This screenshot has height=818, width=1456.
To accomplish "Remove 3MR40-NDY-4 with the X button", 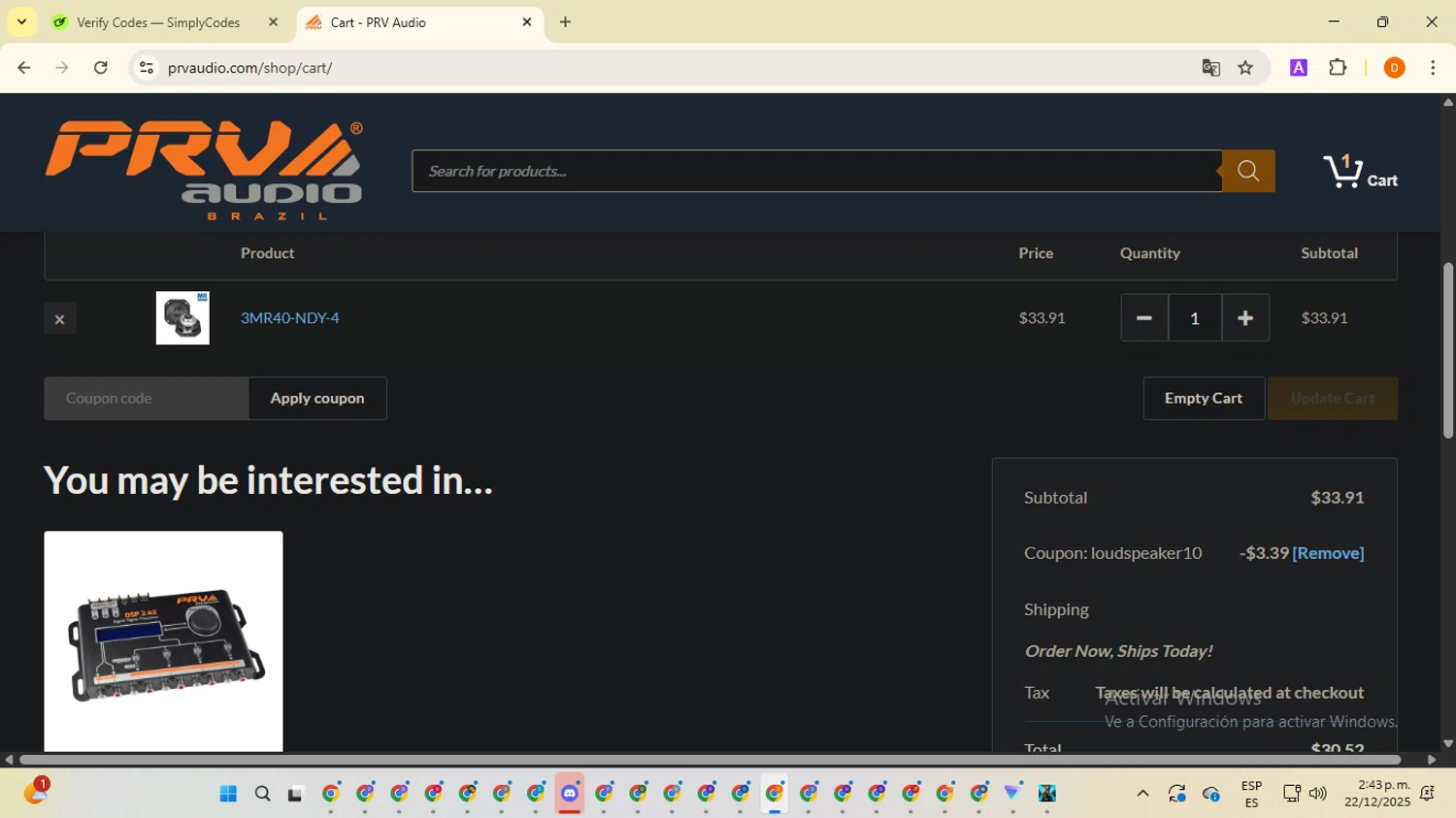I will [x=60, y=318].
